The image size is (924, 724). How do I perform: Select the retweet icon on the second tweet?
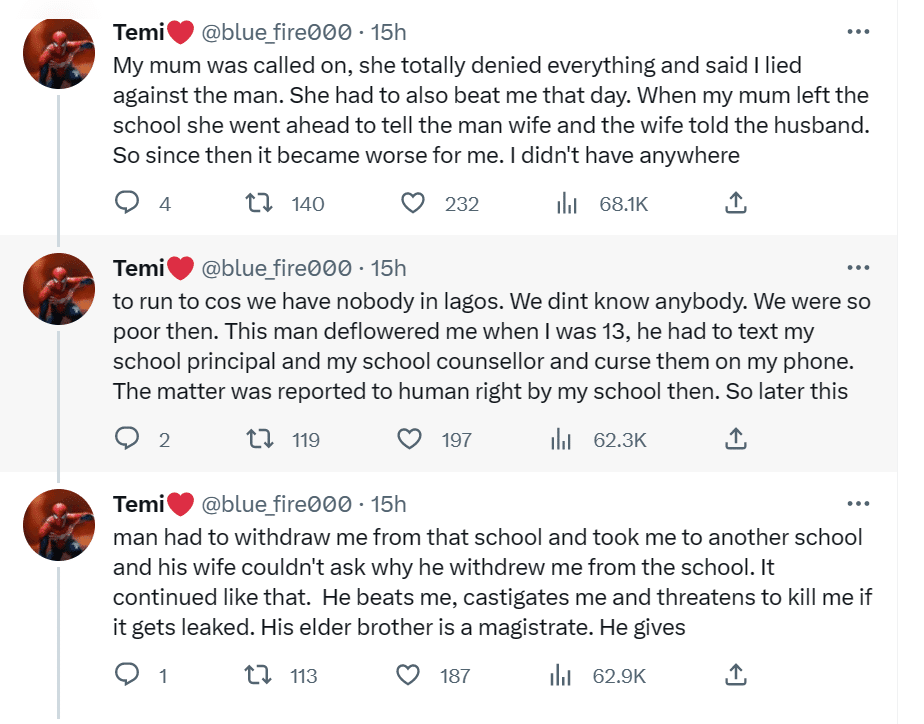(x=261, y=438)
